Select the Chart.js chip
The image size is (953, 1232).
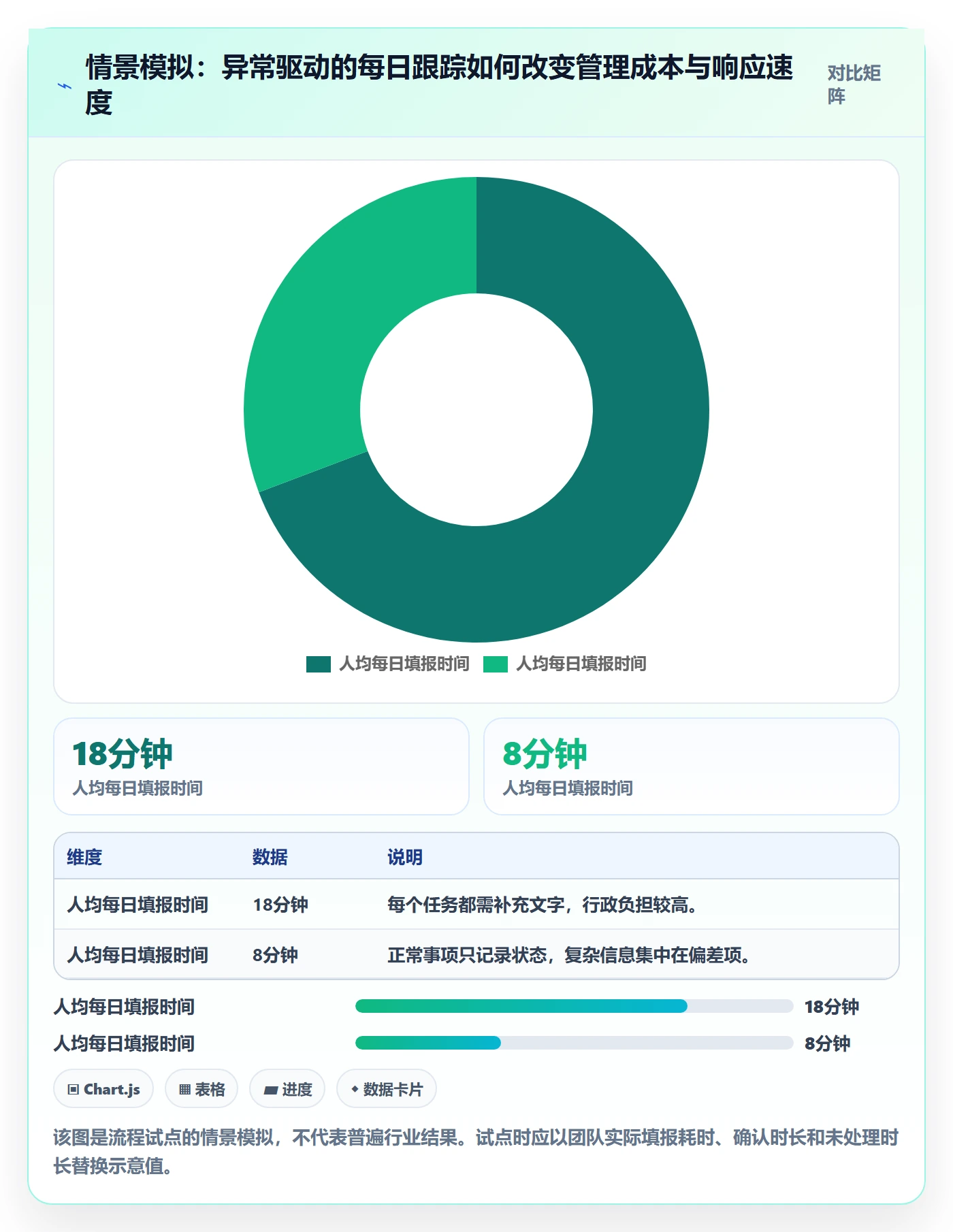coord(103,1089)
